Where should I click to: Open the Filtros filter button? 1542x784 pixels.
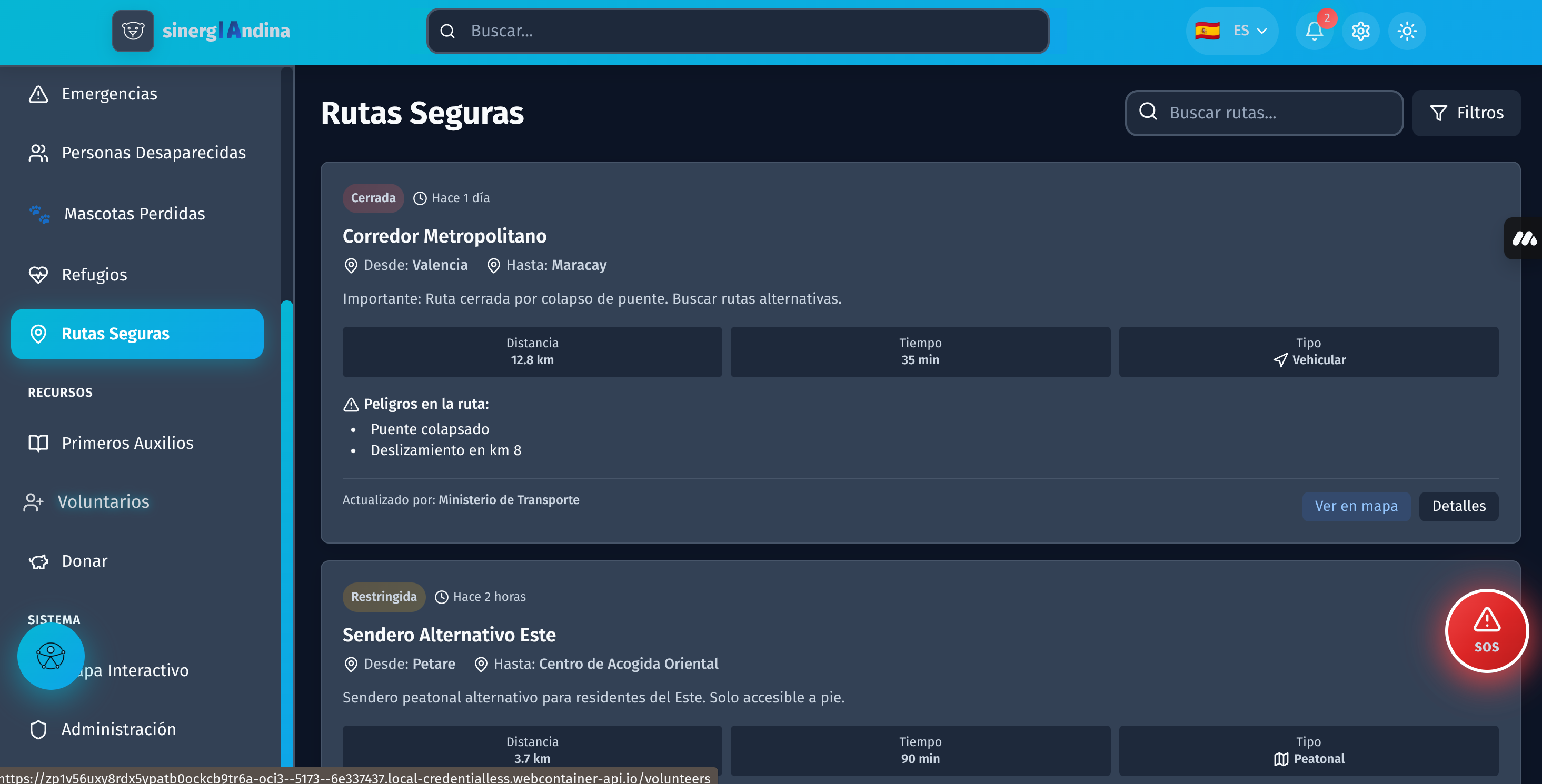click(x=1466, y=113)
